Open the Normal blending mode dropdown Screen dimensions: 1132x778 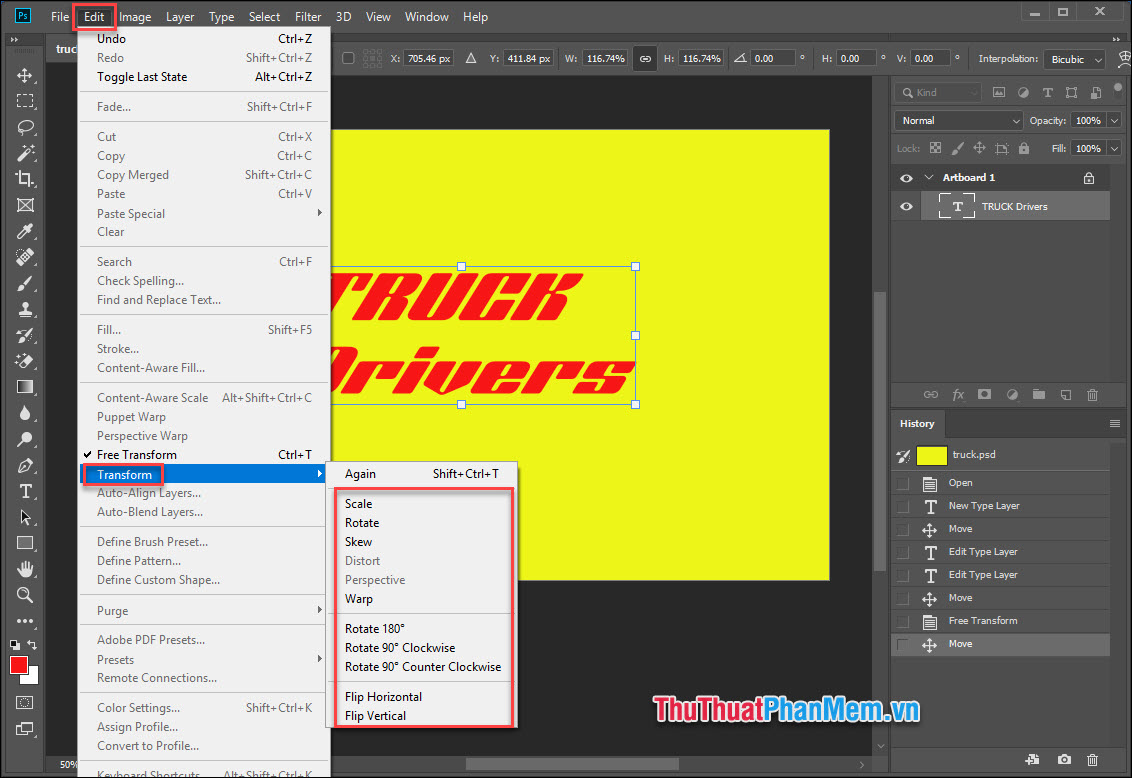[957, 119]
